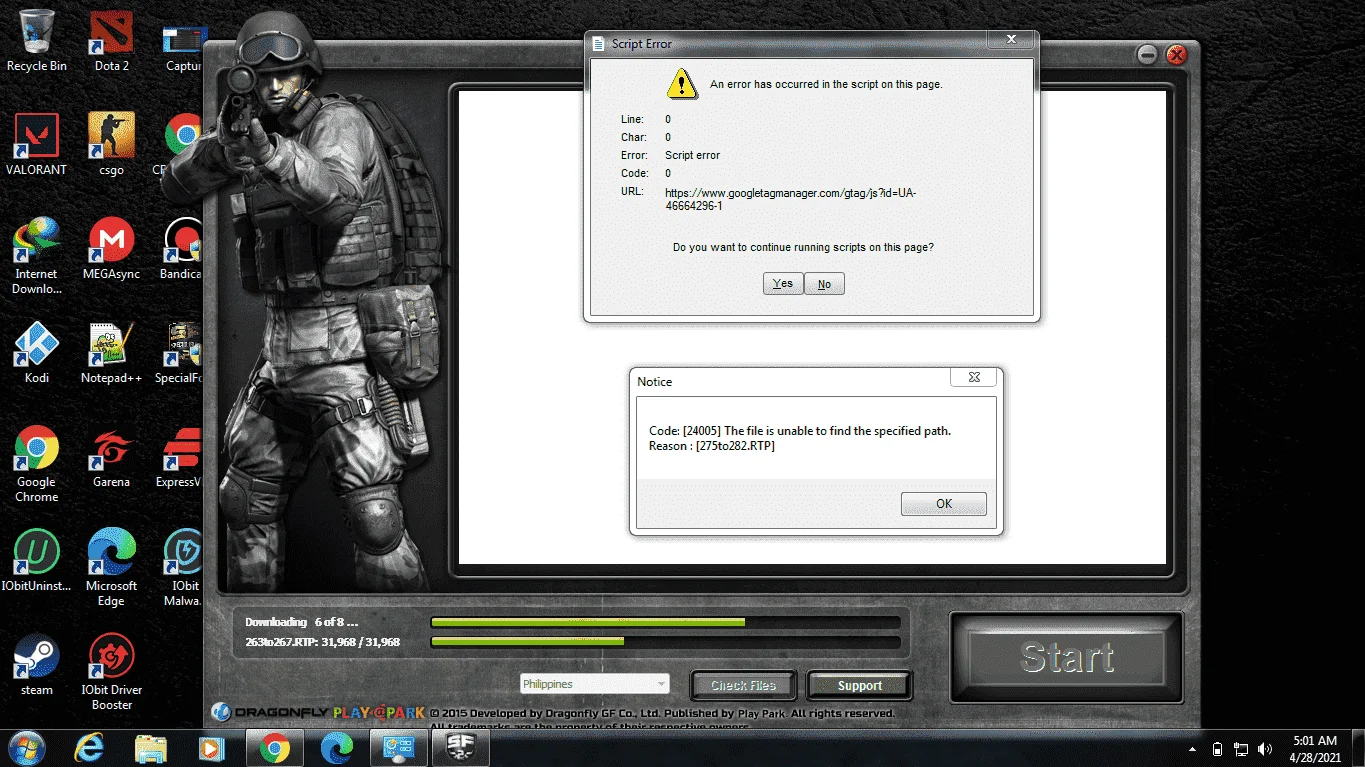Expand the Philippines region dropdown

pos(594,684)
